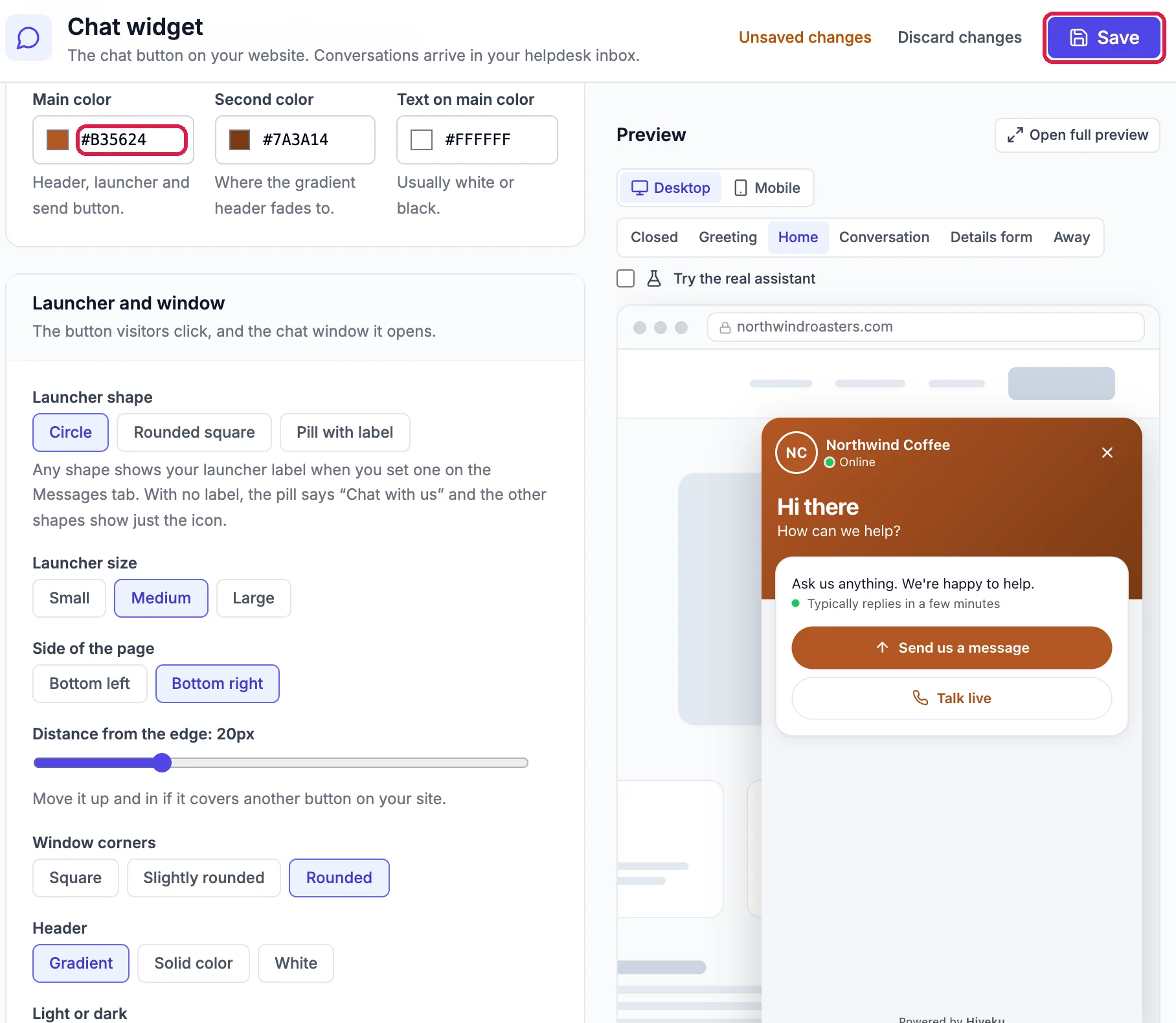Click the floppy disk icon on Save
Screen dimensions: 1176x1023
pos(1079,38)
